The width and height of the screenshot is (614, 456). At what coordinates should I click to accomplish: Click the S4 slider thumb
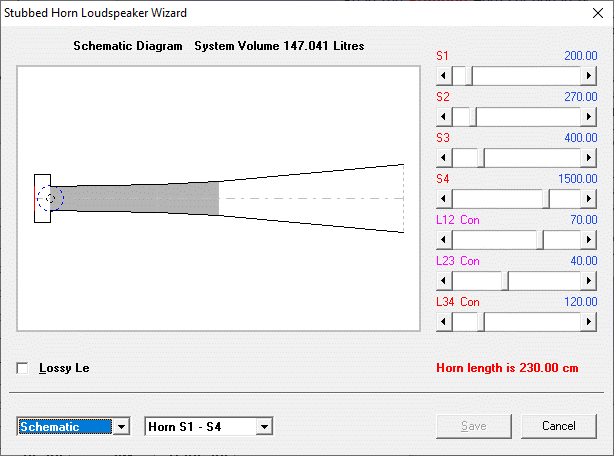[546, 199]
